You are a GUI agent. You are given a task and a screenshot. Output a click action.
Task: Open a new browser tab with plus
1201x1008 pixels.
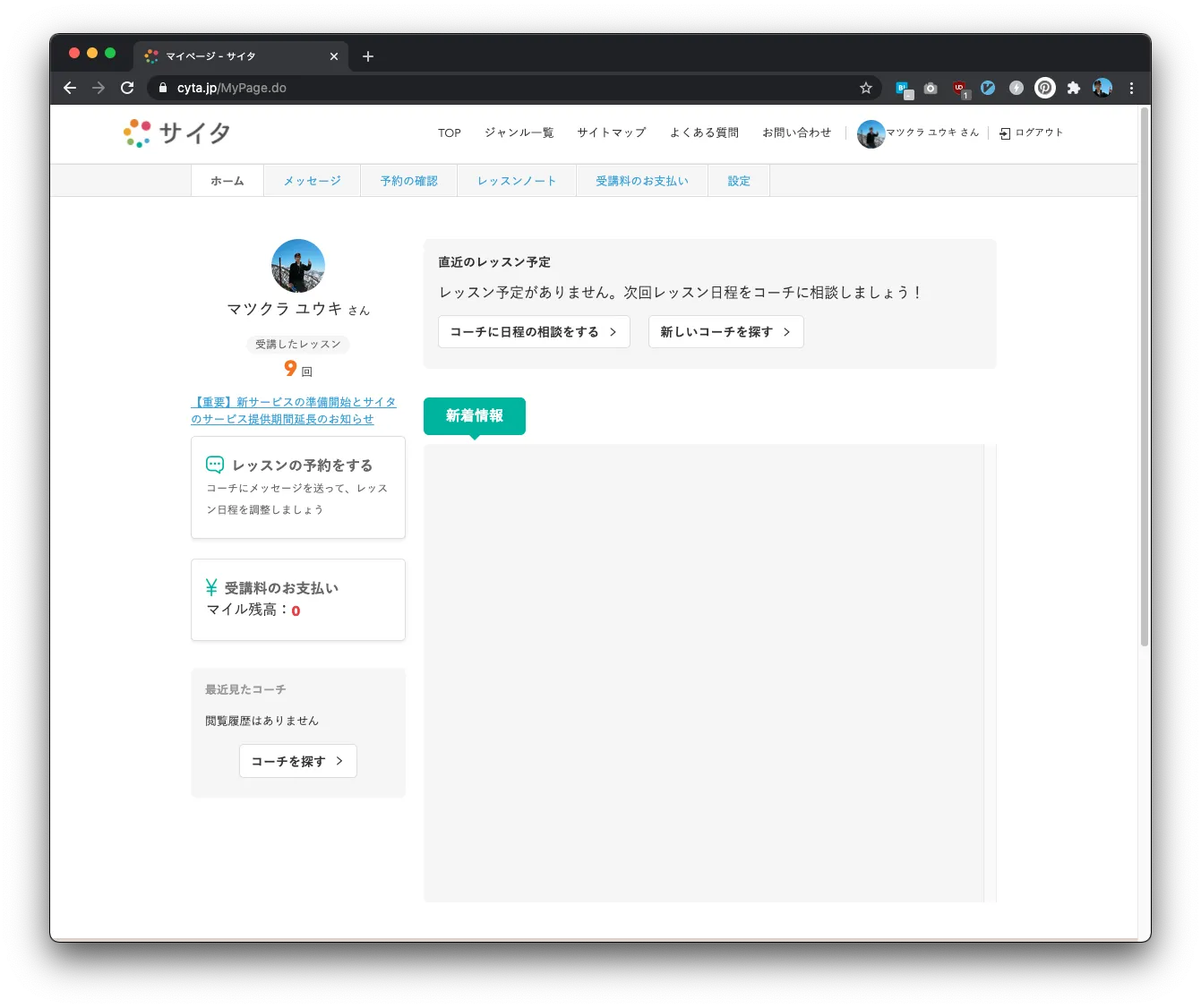(x=368, y=56)
